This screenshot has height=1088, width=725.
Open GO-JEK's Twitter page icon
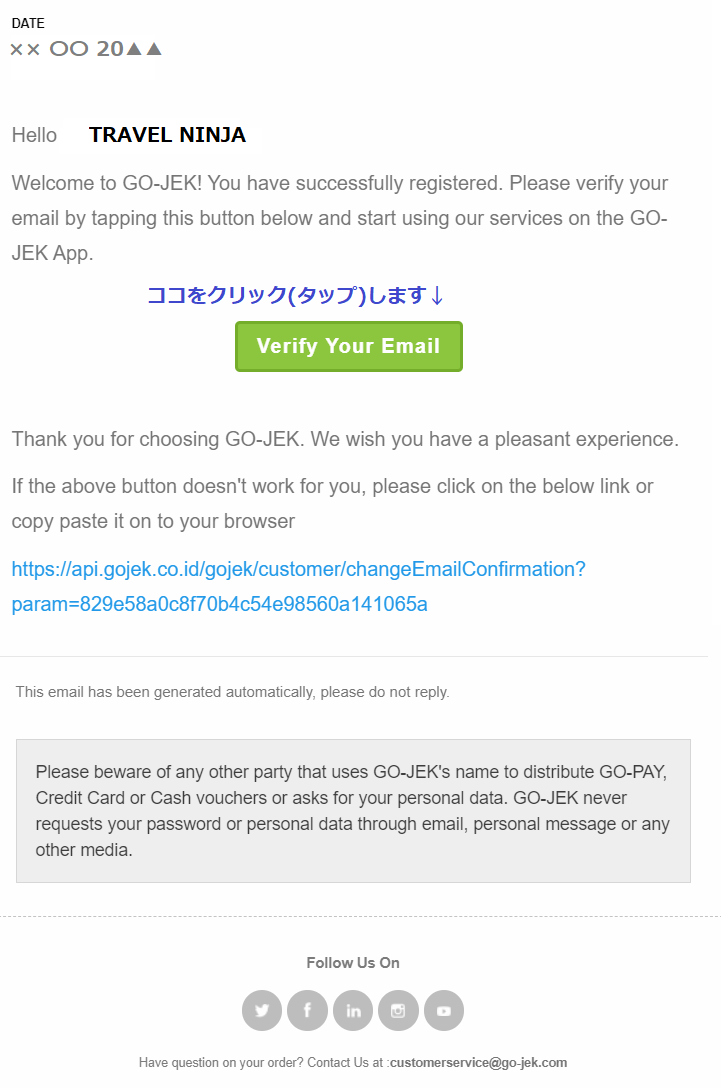point(262,1010)
